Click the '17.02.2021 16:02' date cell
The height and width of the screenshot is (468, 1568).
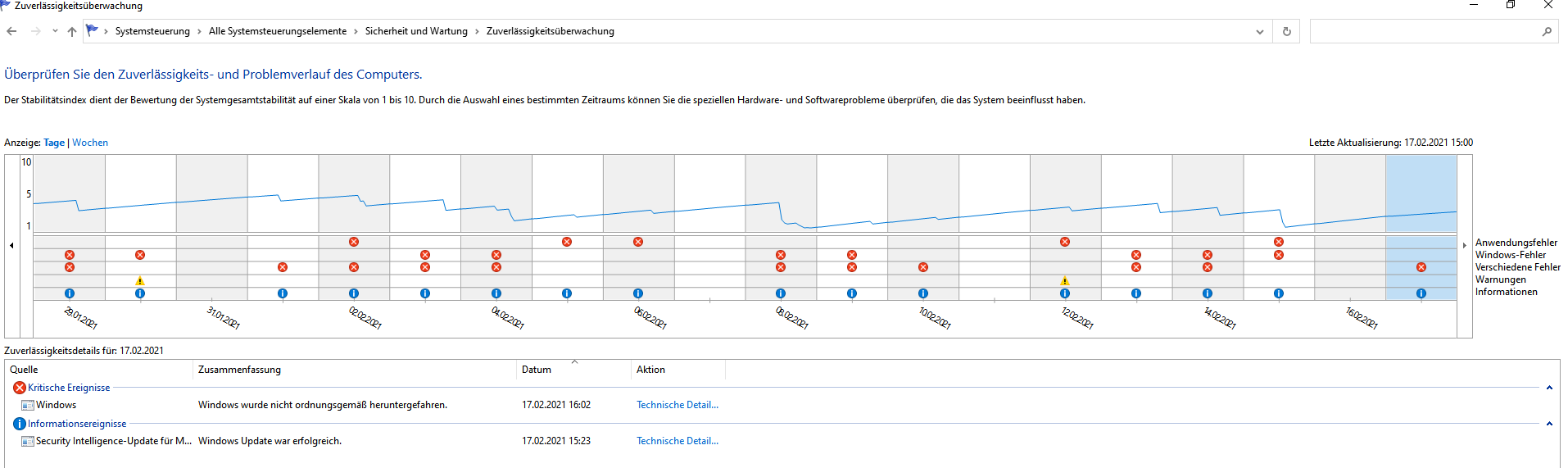pyautogui.click(x=556, y=405)
